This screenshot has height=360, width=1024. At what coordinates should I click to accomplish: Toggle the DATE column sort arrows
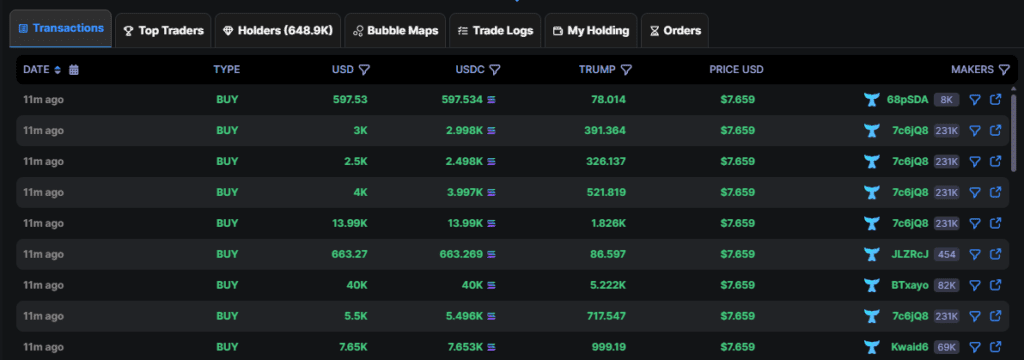[57, 70]
